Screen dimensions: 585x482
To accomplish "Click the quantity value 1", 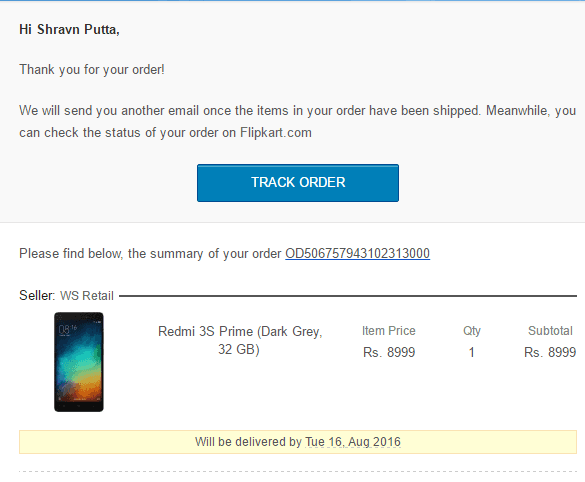I will (x=472, y=352).
